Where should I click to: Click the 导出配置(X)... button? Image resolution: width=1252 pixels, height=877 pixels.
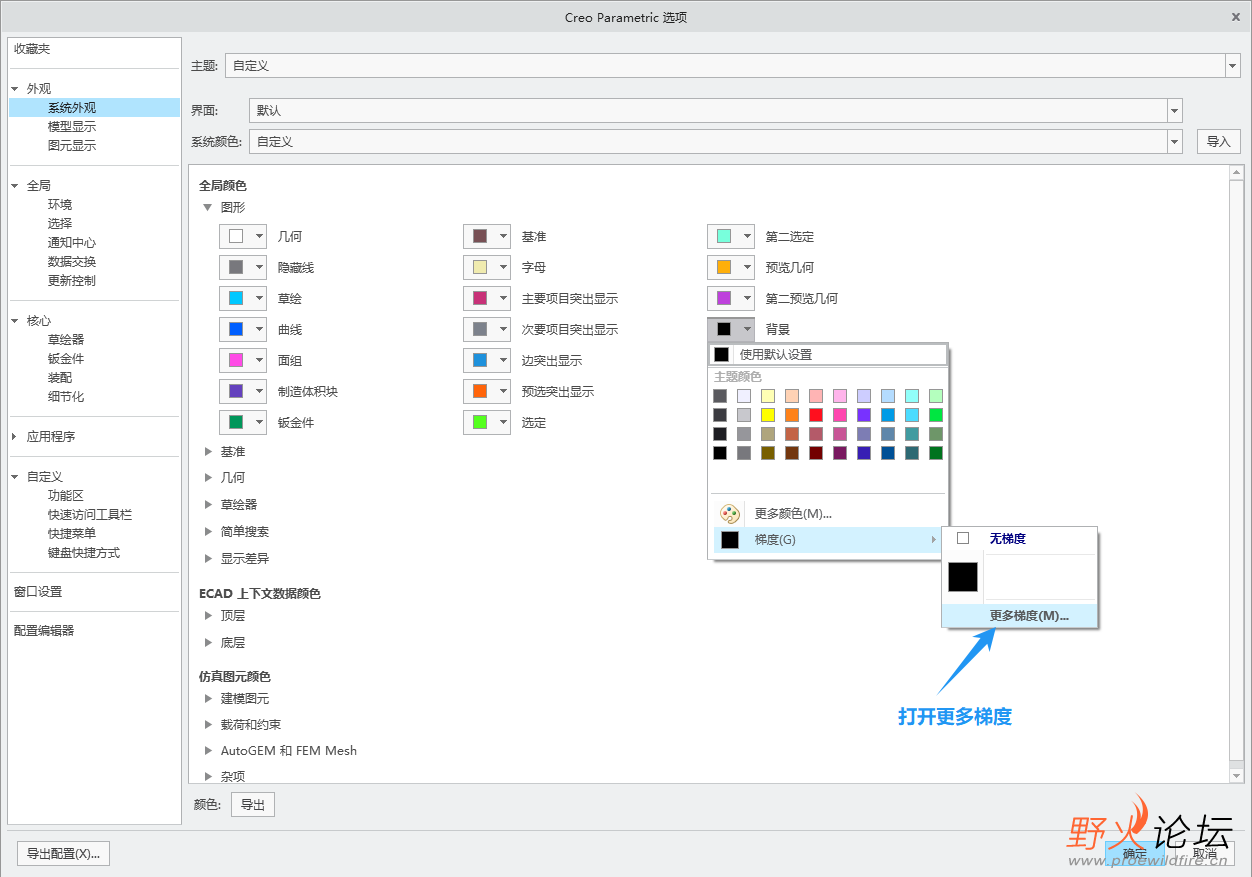[64, 854]
